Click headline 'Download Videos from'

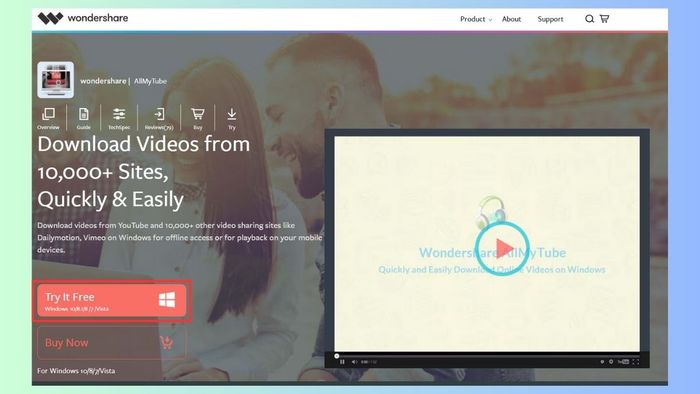click(x=144, y=144)
